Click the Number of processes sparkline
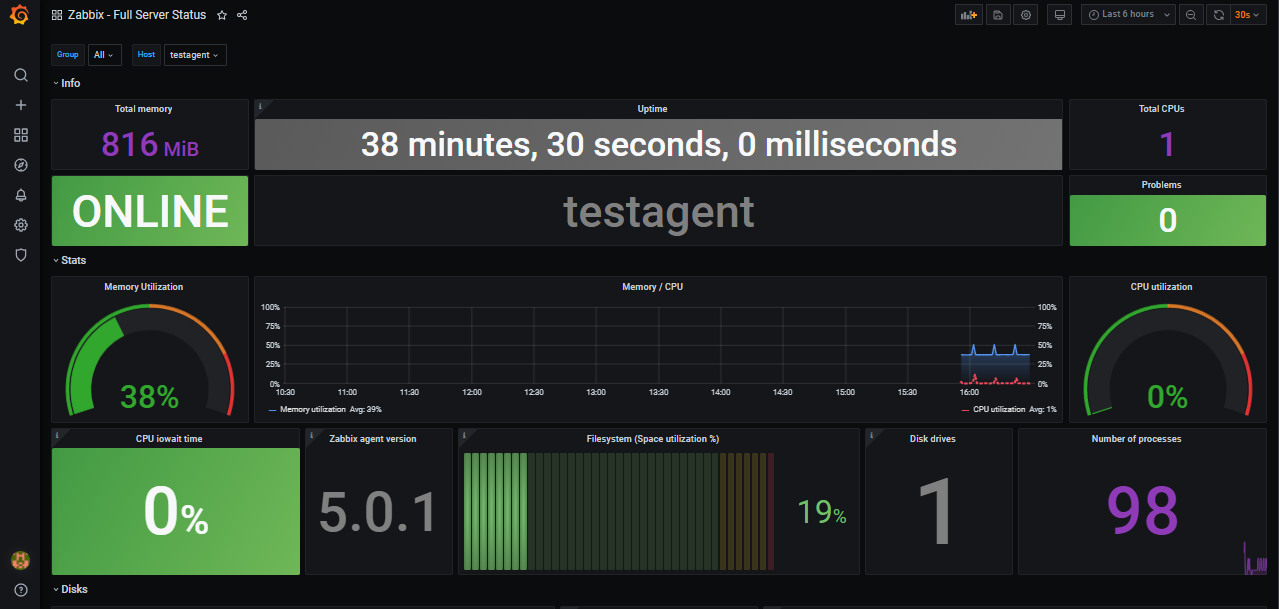 click(1256, 558)
